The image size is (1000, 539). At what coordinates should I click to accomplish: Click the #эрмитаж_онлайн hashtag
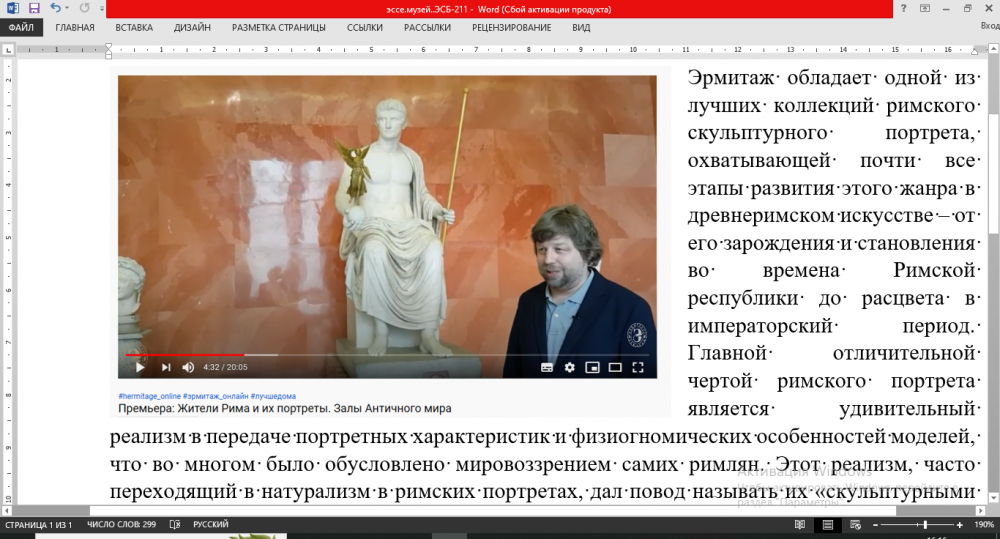tap(216, 396)
